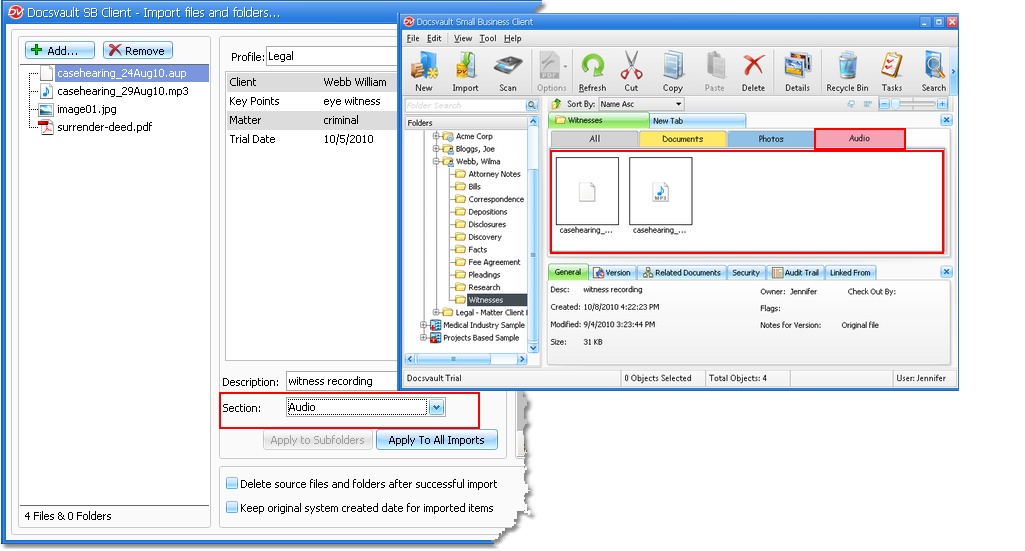
Task: Collapse the Webb, Wilma folder tree node
Action: pyautogui.click(x=437, y=161)
